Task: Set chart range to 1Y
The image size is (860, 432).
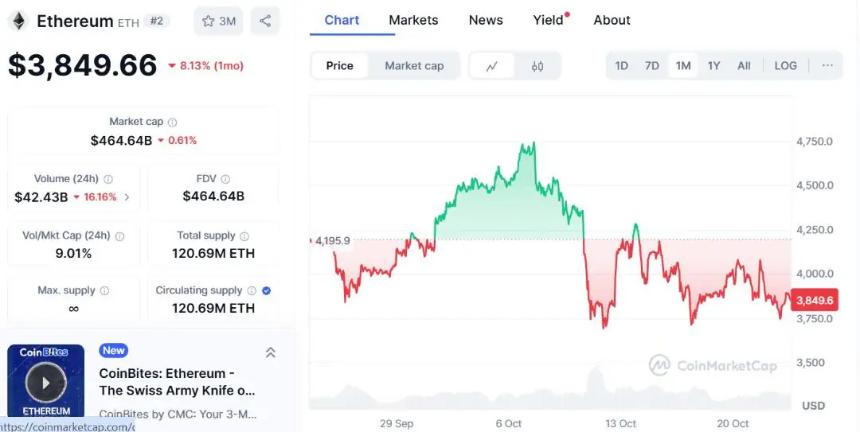Action: [x=714, y=66]
